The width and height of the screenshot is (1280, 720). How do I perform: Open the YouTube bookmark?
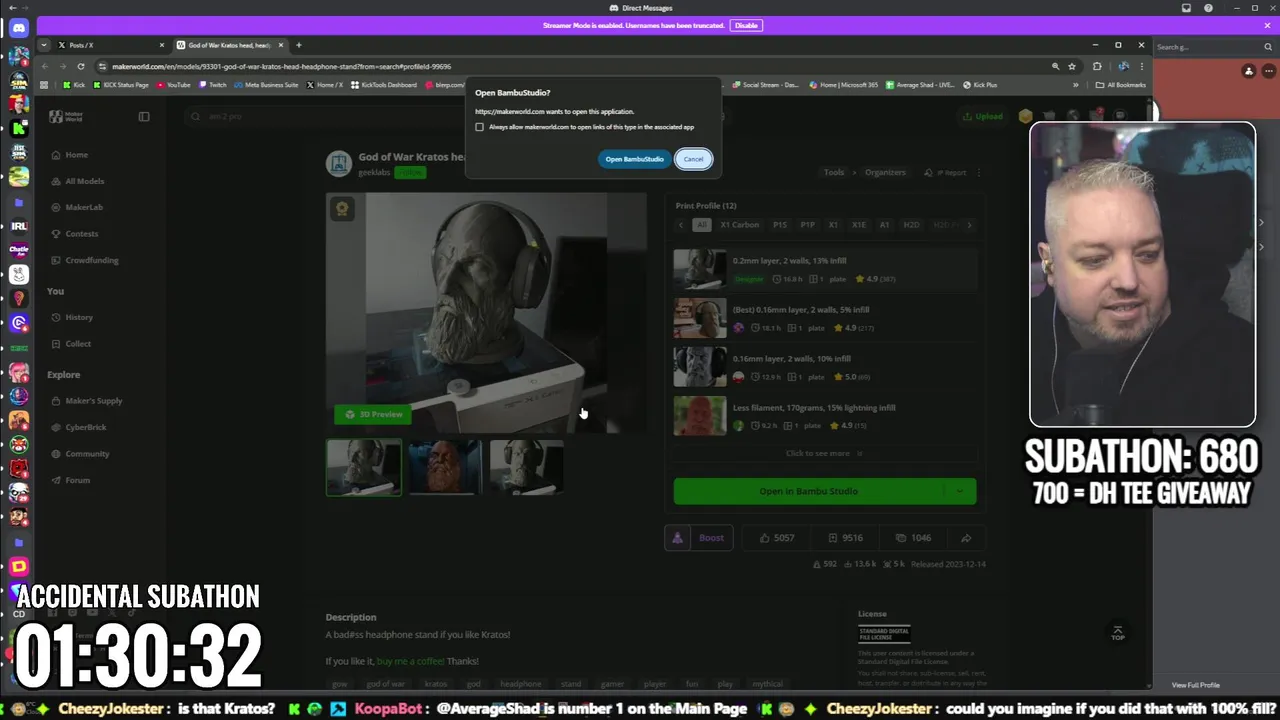(173, 85)
